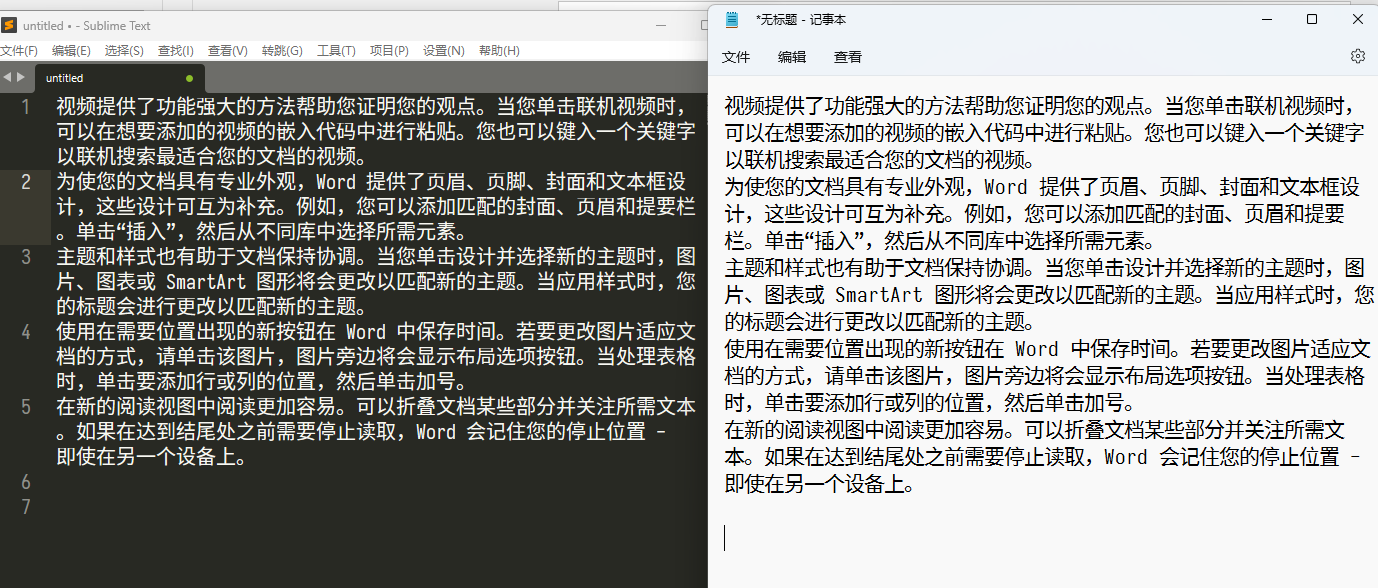Open 文件 menu in Notepad

[736, 57]
